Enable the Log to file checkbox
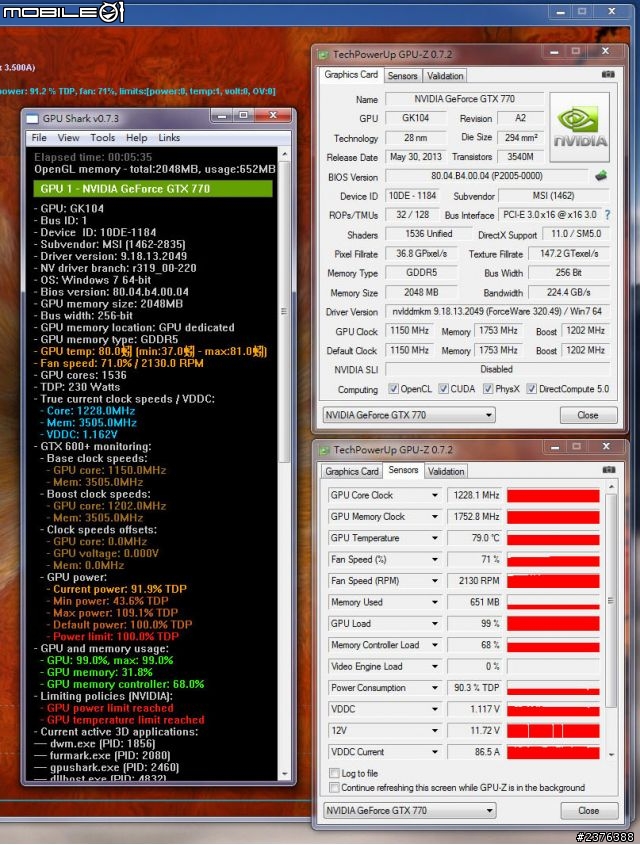 tap(335, 773)
